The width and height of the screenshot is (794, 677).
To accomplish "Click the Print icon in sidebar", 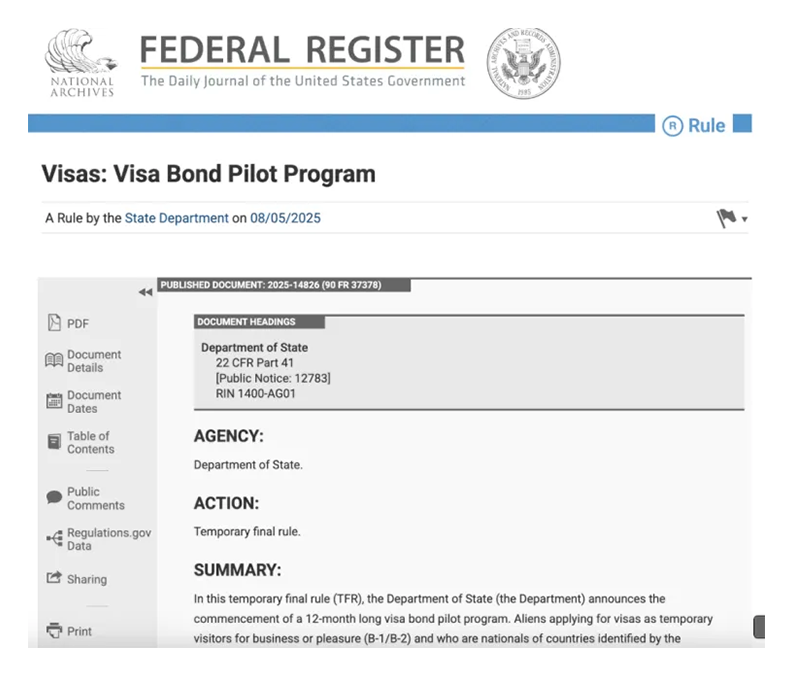I will (54, 631).
